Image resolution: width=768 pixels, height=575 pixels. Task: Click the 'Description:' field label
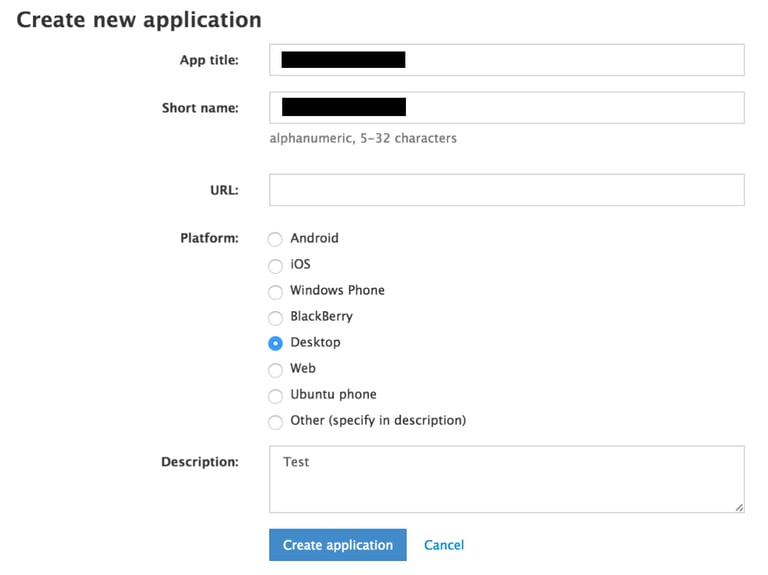click(200, 462)
